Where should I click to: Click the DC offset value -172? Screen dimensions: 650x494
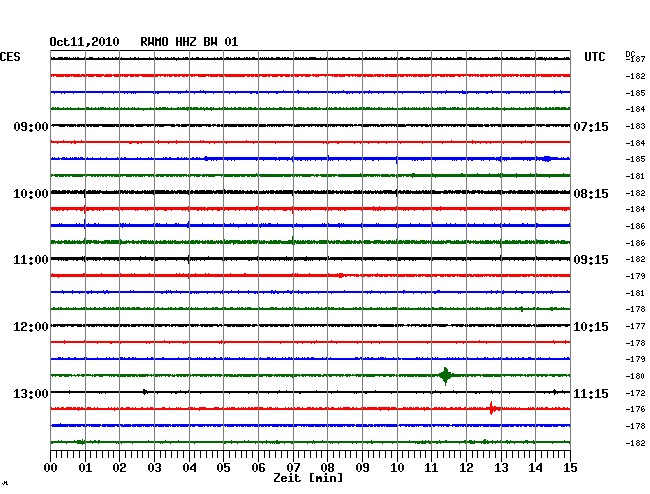635,393
